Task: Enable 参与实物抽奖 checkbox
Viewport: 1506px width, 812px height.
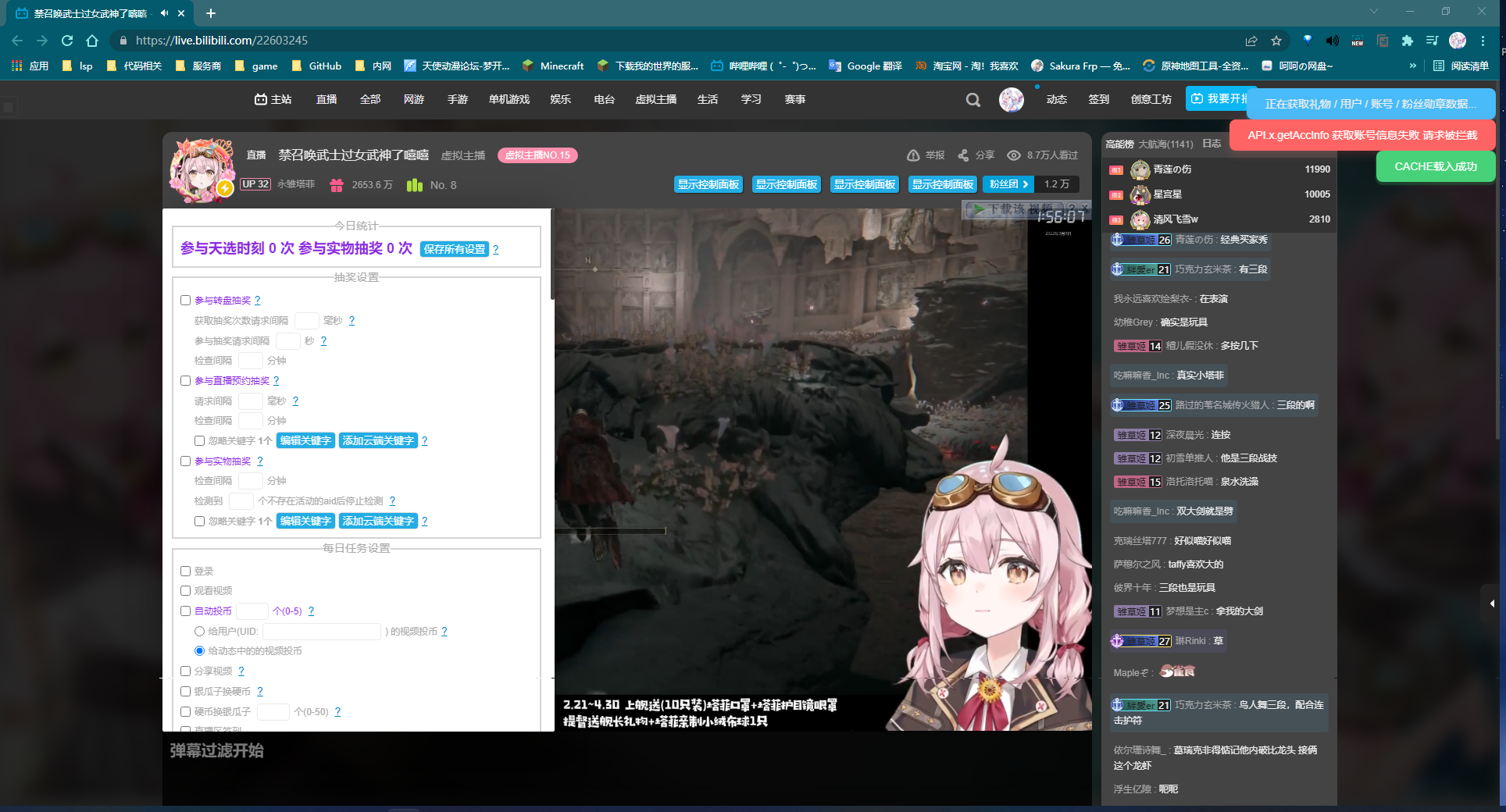Action: [x=186, y=461]
